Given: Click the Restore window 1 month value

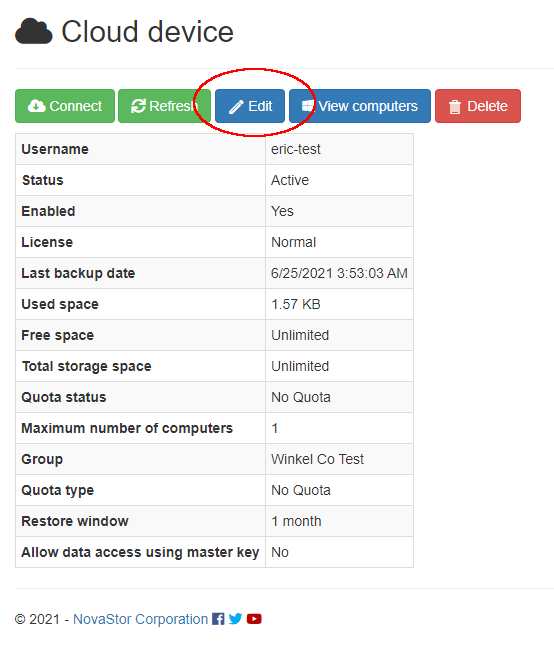Looking at the screenshot, I should pos(296,521).
